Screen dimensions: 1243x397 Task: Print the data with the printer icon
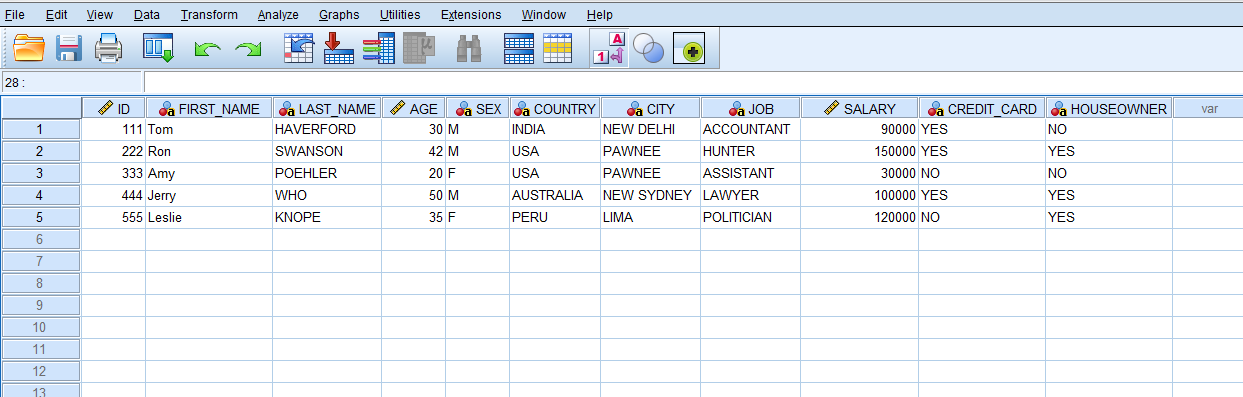click(x=108, y=48)
